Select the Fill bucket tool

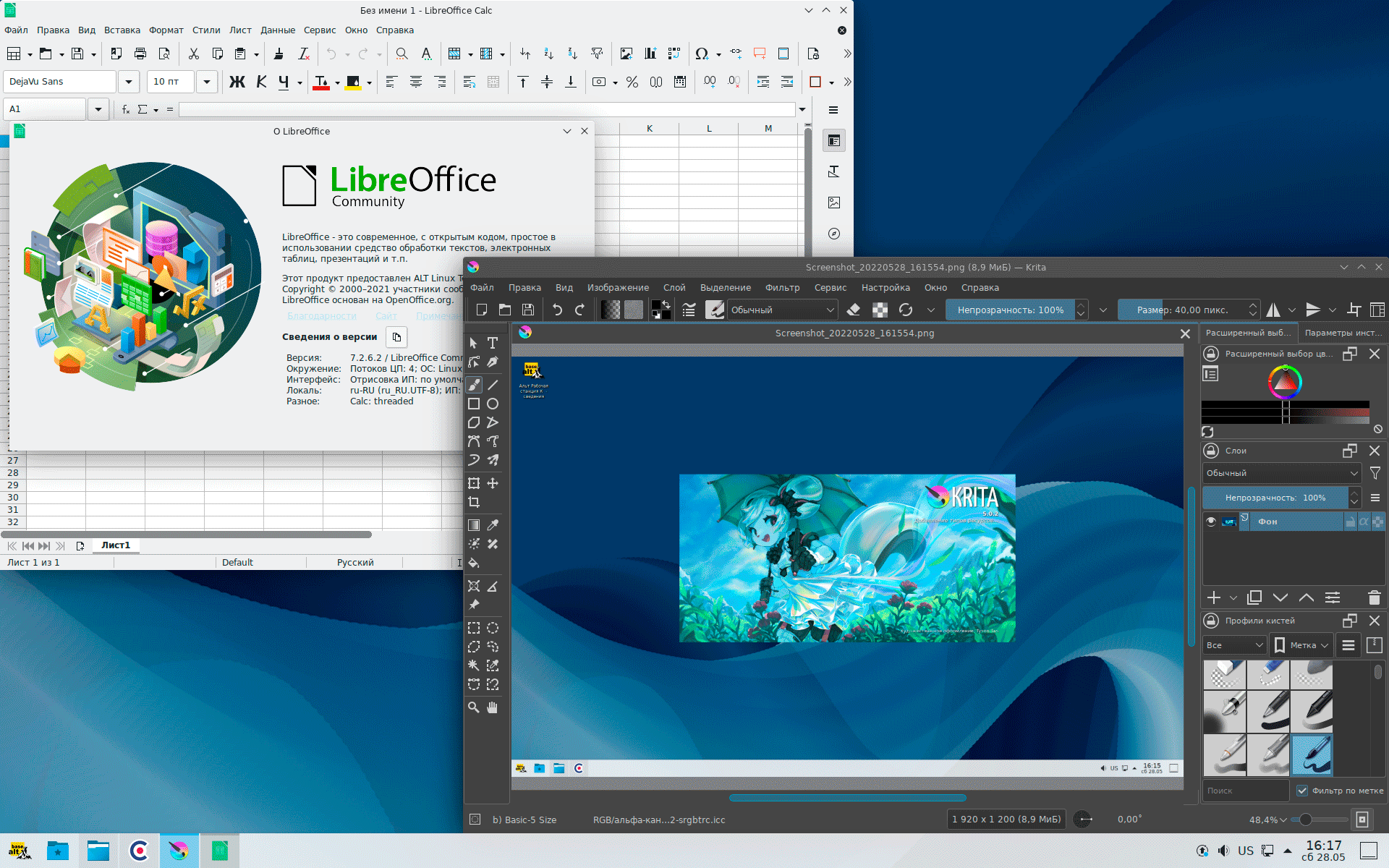pos(474,563)
